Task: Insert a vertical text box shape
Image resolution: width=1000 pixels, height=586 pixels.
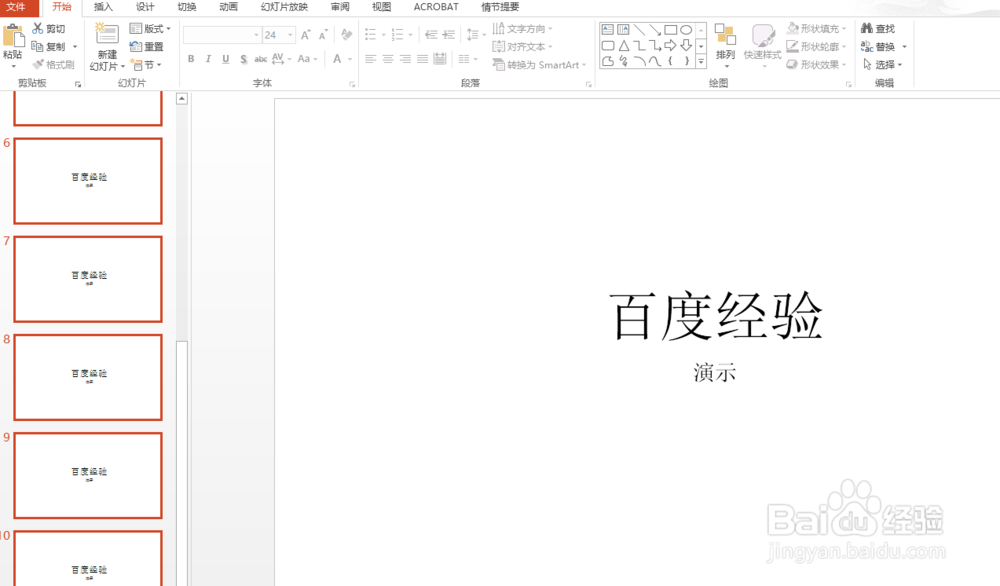Action: 623,29
